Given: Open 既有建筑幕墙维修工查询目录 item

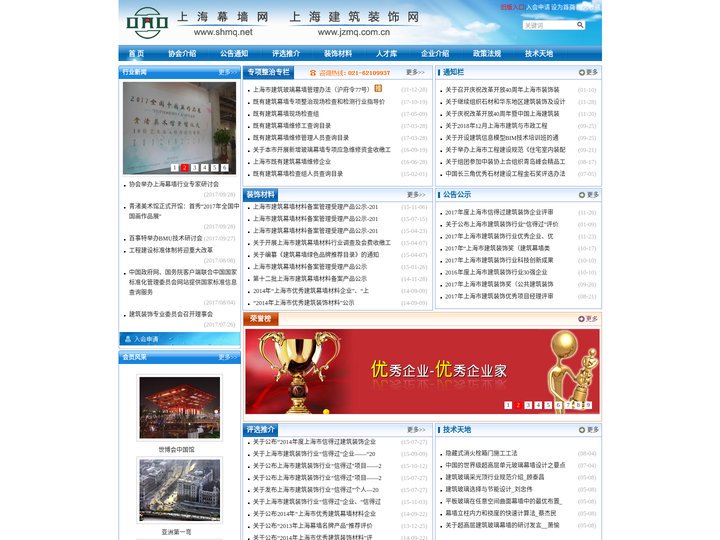Looking at the screenshot, I should click(292, 125).
